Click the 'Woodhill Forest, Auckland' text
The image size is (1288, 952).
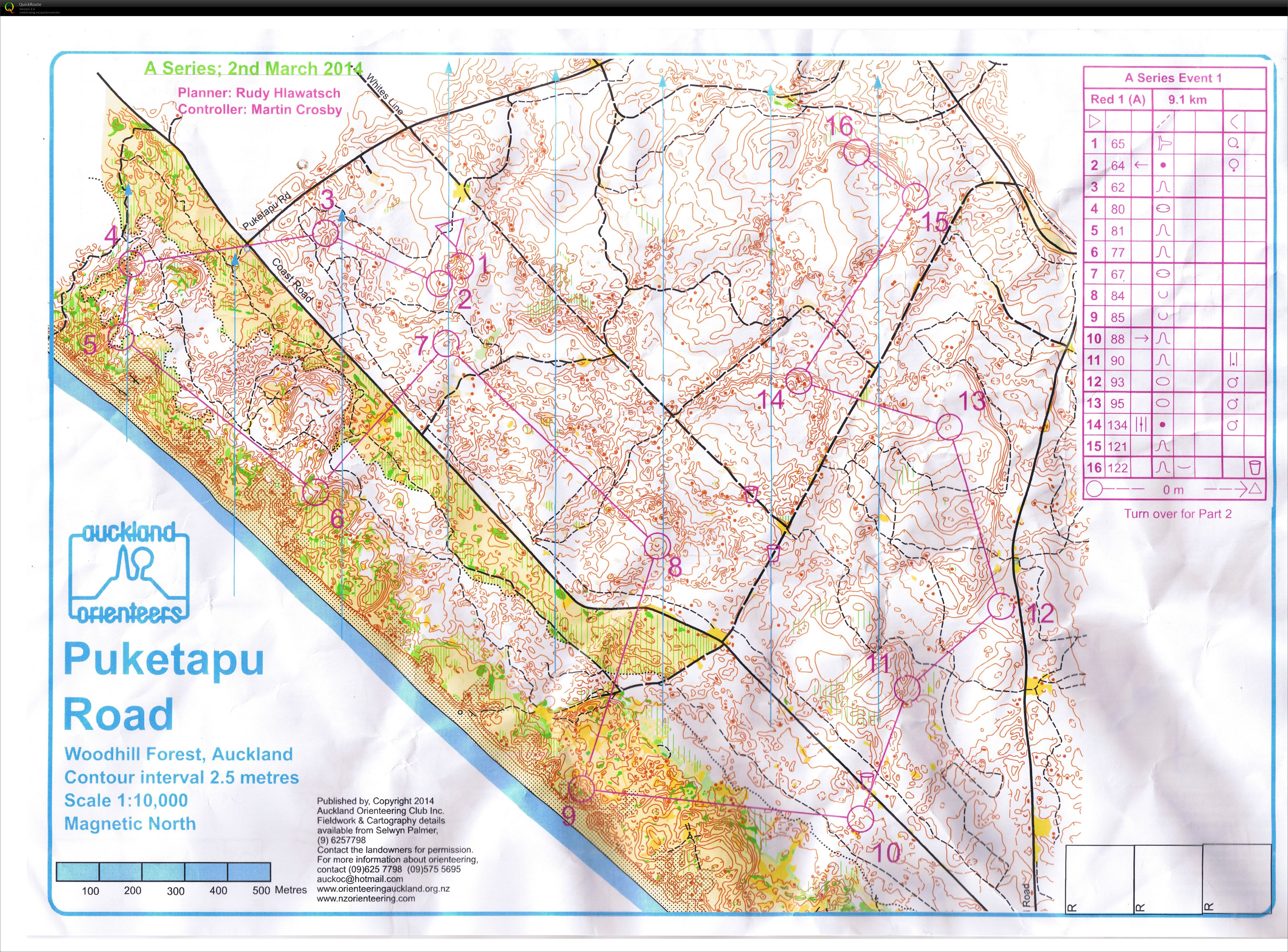pos(179,754)
